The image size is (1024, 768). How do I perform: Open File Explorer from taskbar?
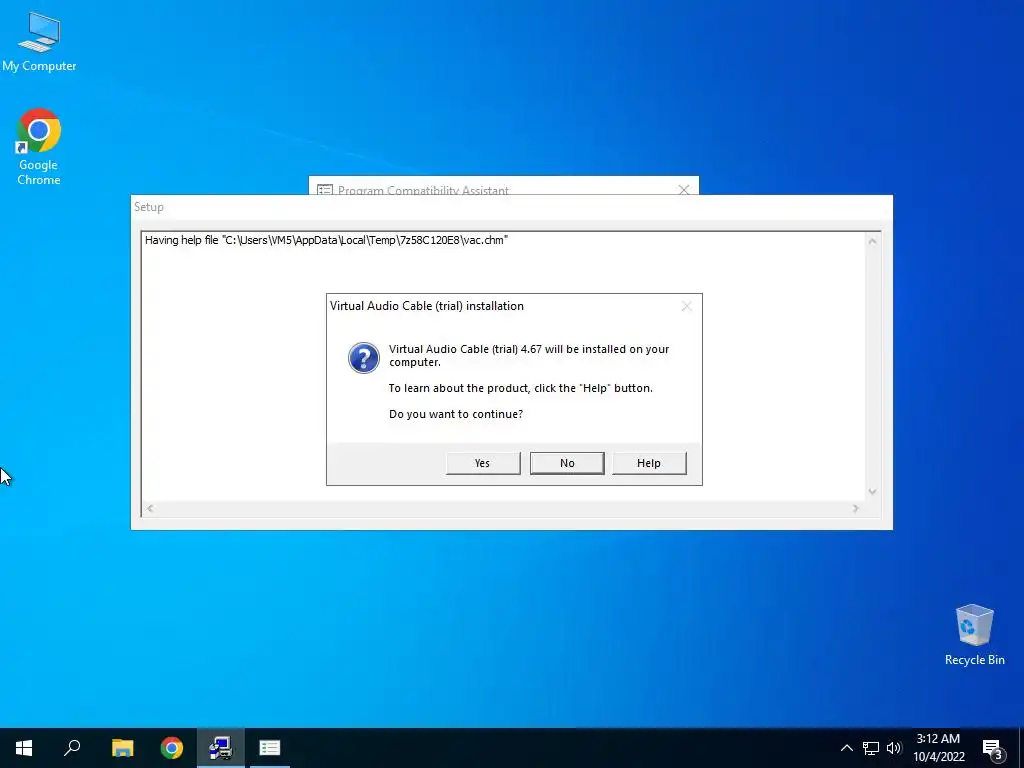[122, 748]
